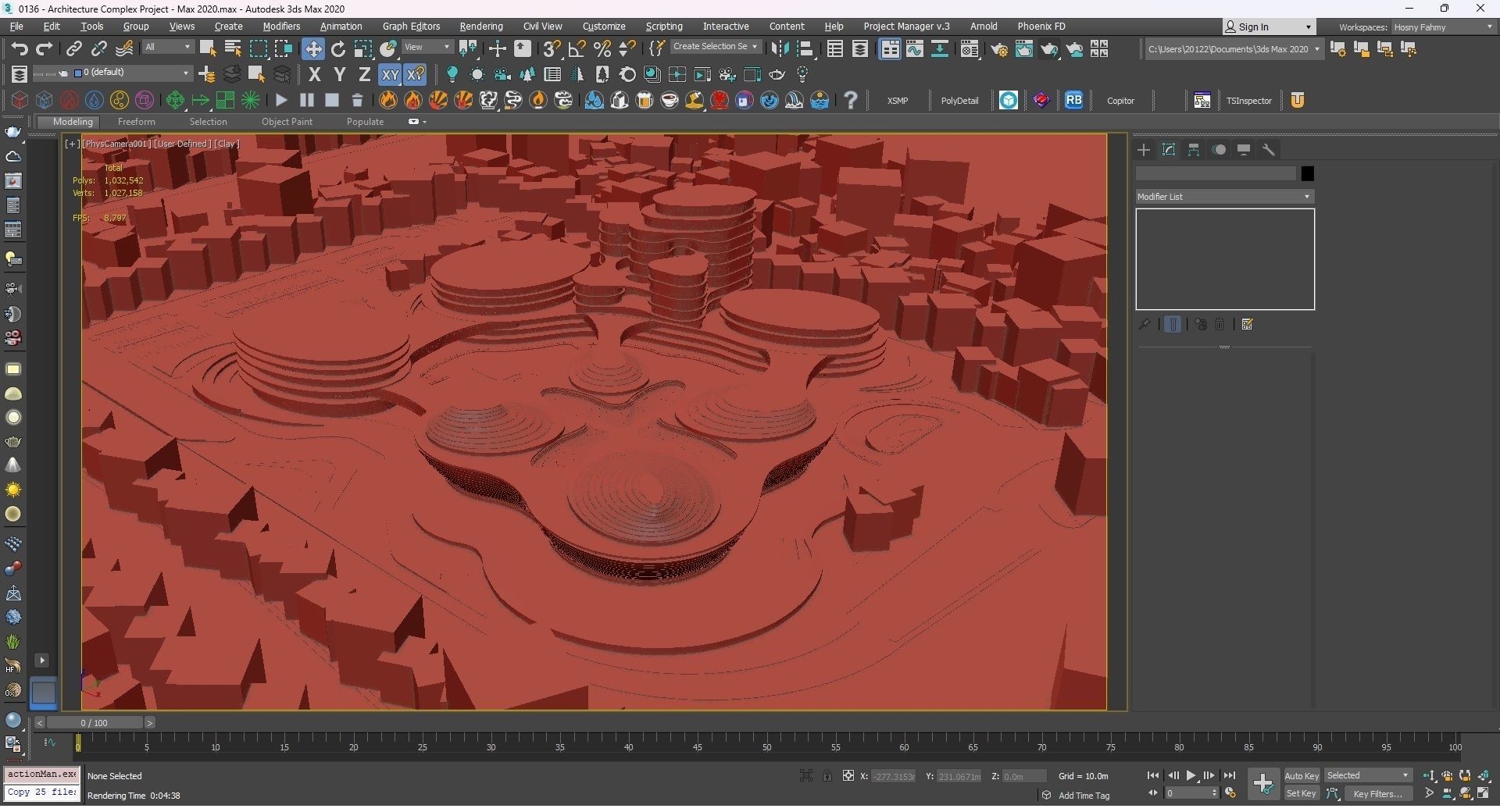Open the Workspaces dropdown
This screenshot has width=1500, height=812.
click(1444, 27)
